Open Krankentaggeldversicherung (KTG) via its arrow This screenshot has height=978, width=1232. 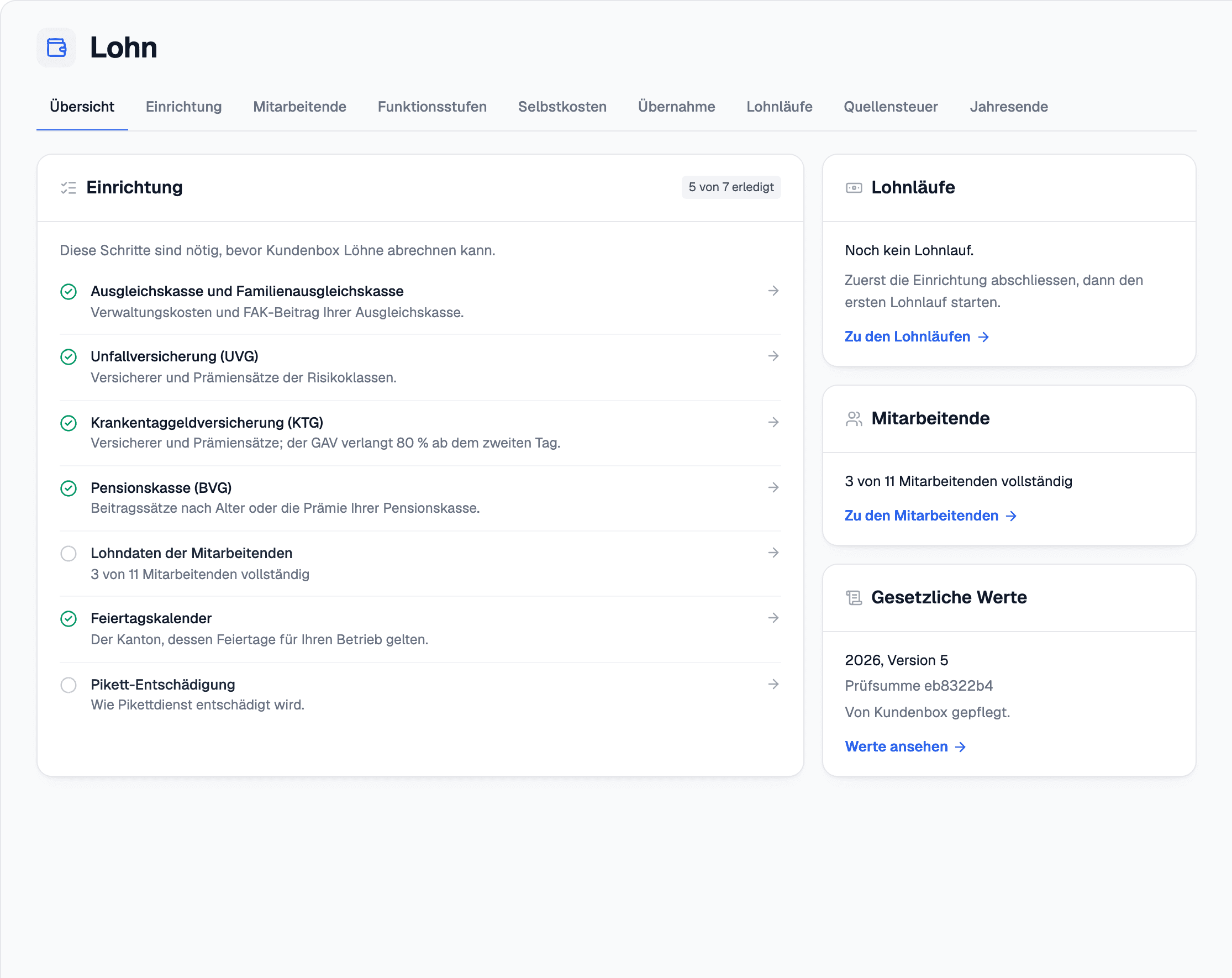tap(773, 422)
